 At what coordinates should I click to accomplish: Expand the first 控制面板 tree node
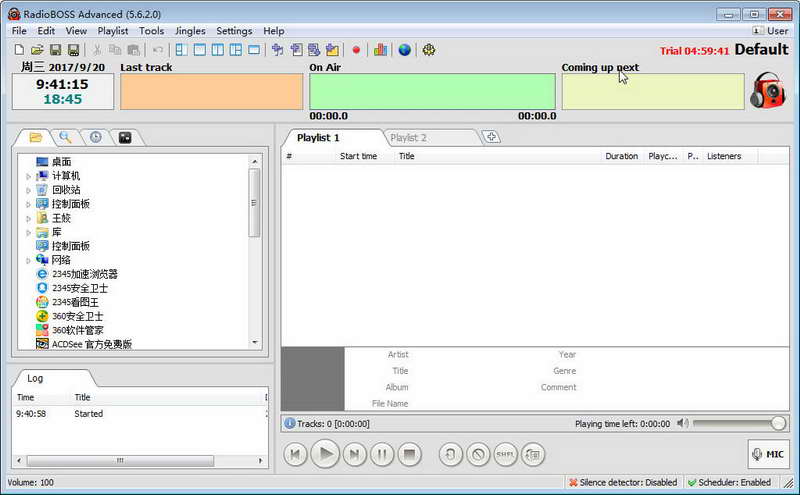[x=29, y=204]
